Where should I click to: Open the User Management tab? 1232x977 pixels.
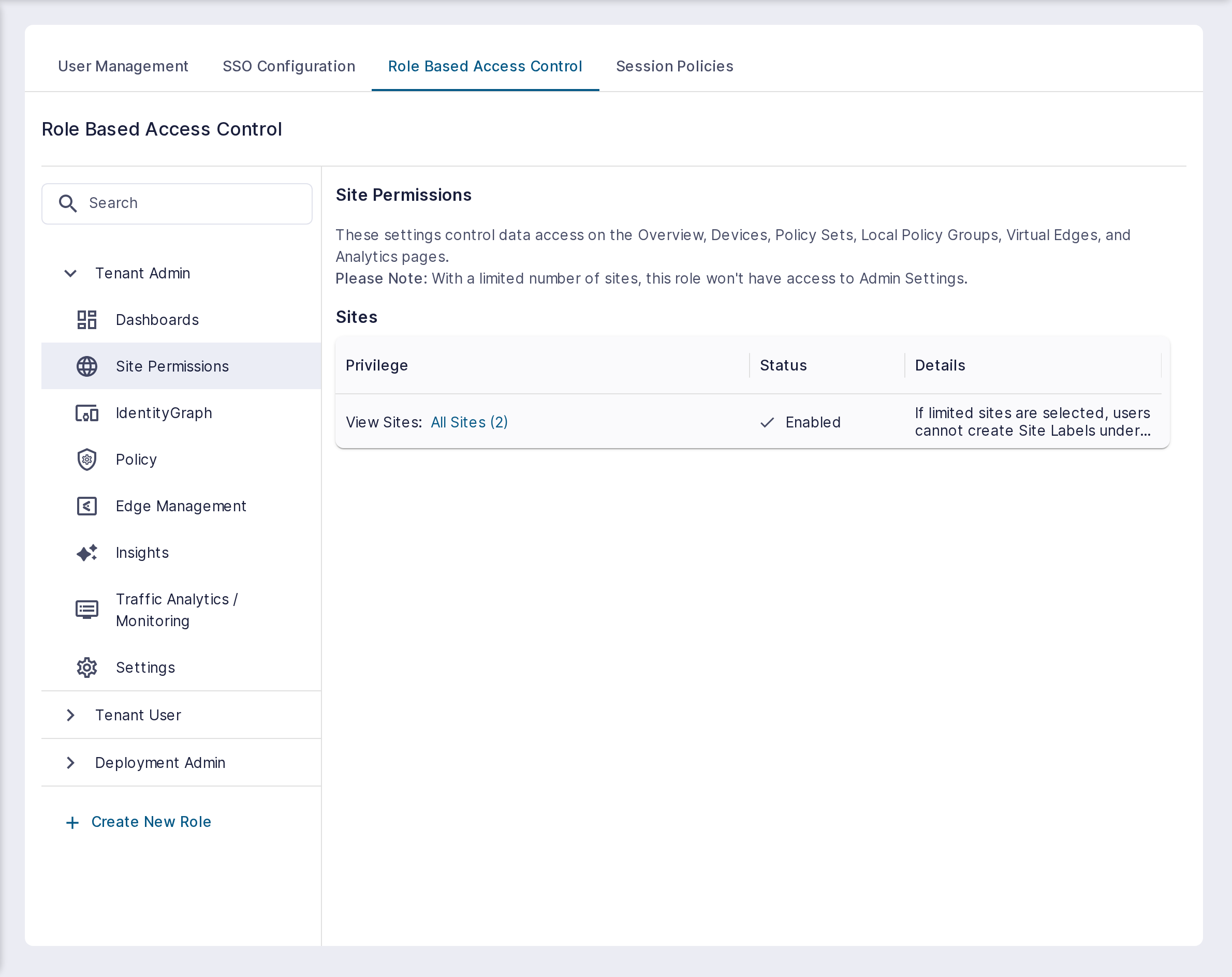point(123,66)
